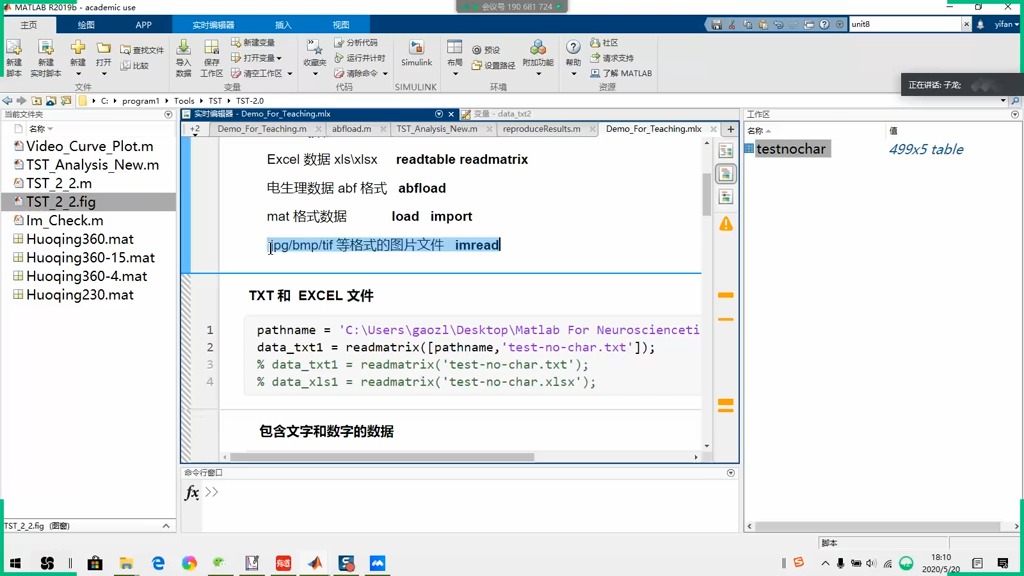Screen dimensions: 1024x576
Task: Click the notification bell icon
Action: coord(980,24)
